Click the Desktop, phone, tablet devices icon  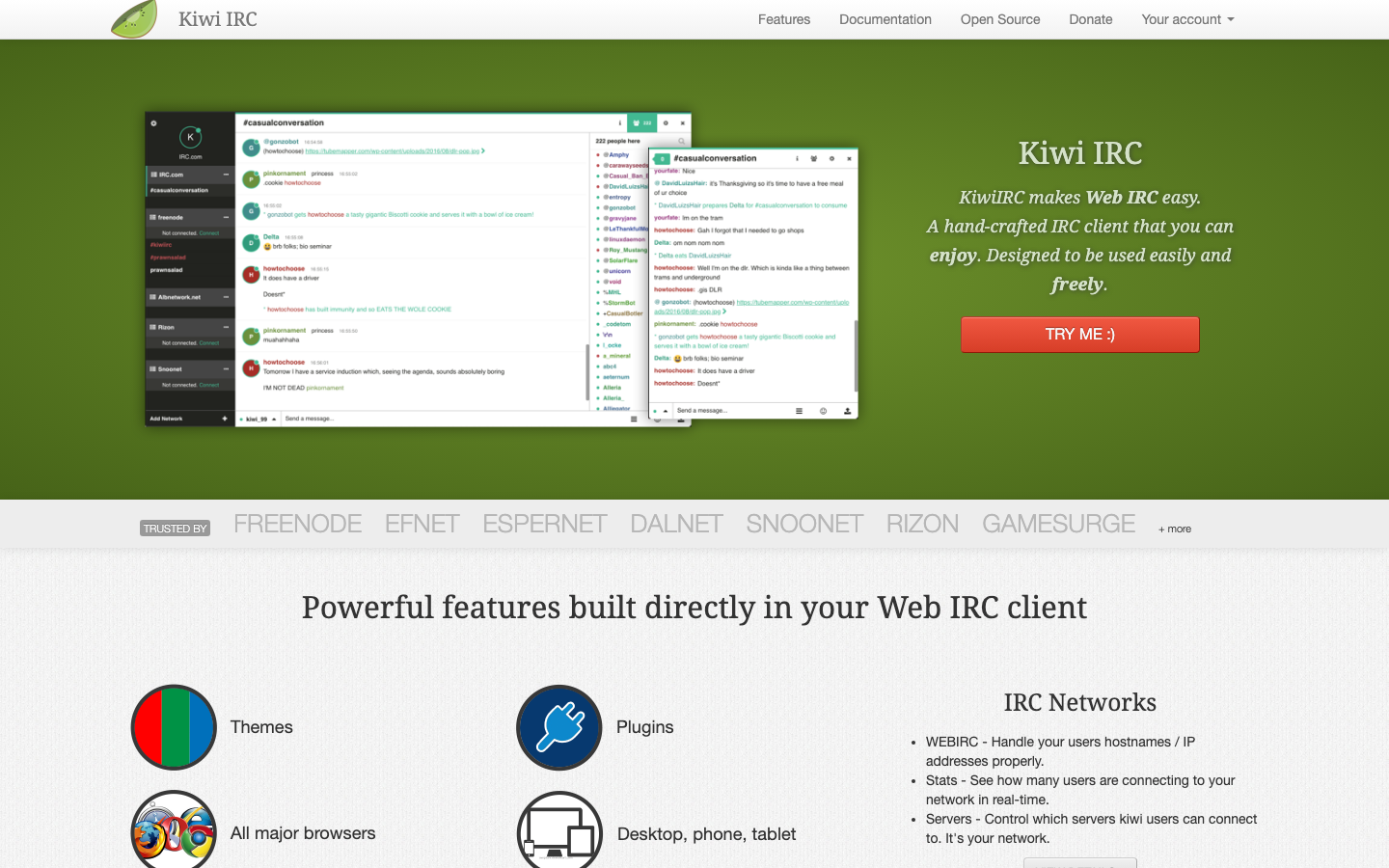click(x=559, y=829)
